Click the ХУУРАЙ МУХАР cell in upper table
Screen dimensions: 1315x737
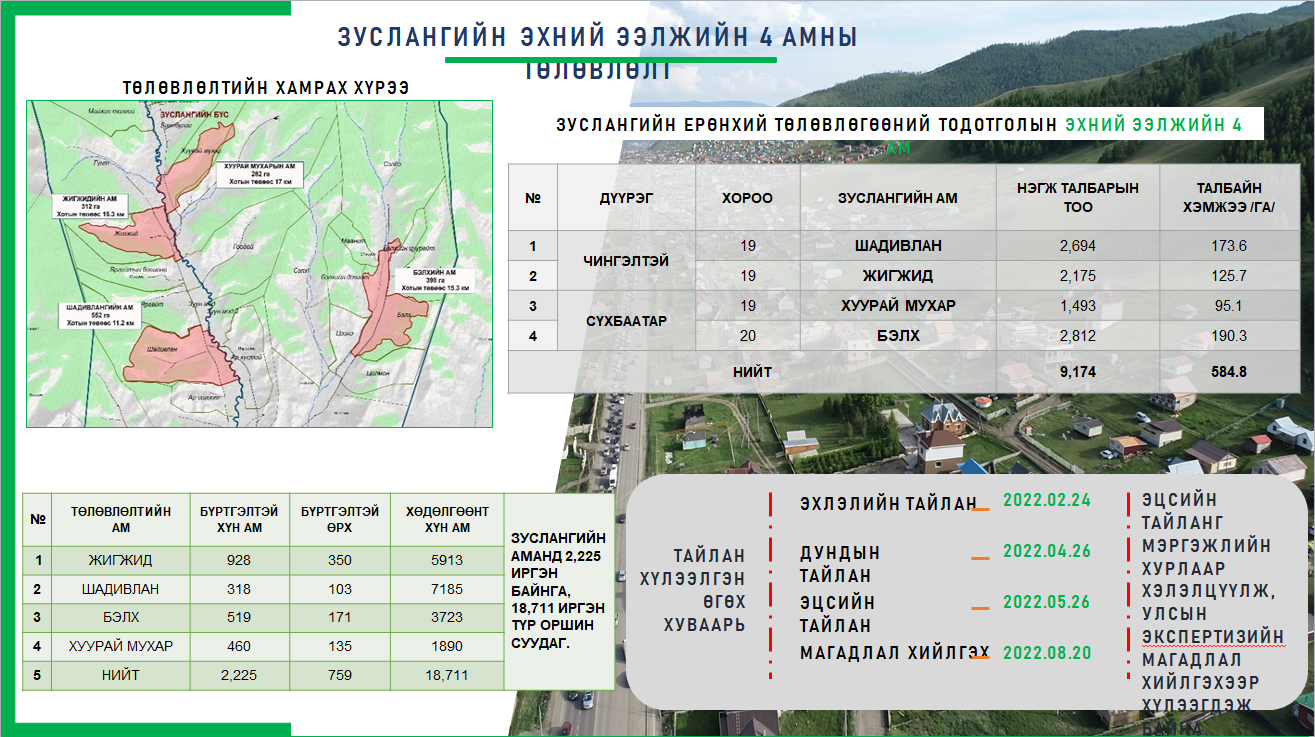point(898,306)
